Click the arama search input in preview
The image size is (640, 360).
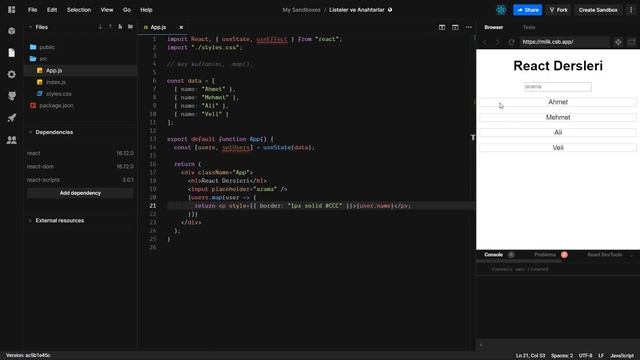(558, 87)
